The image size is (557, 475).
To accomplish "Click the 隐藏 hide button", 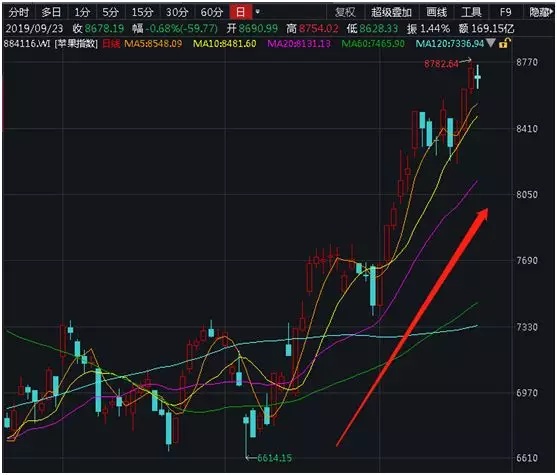I will coord(540,12).
